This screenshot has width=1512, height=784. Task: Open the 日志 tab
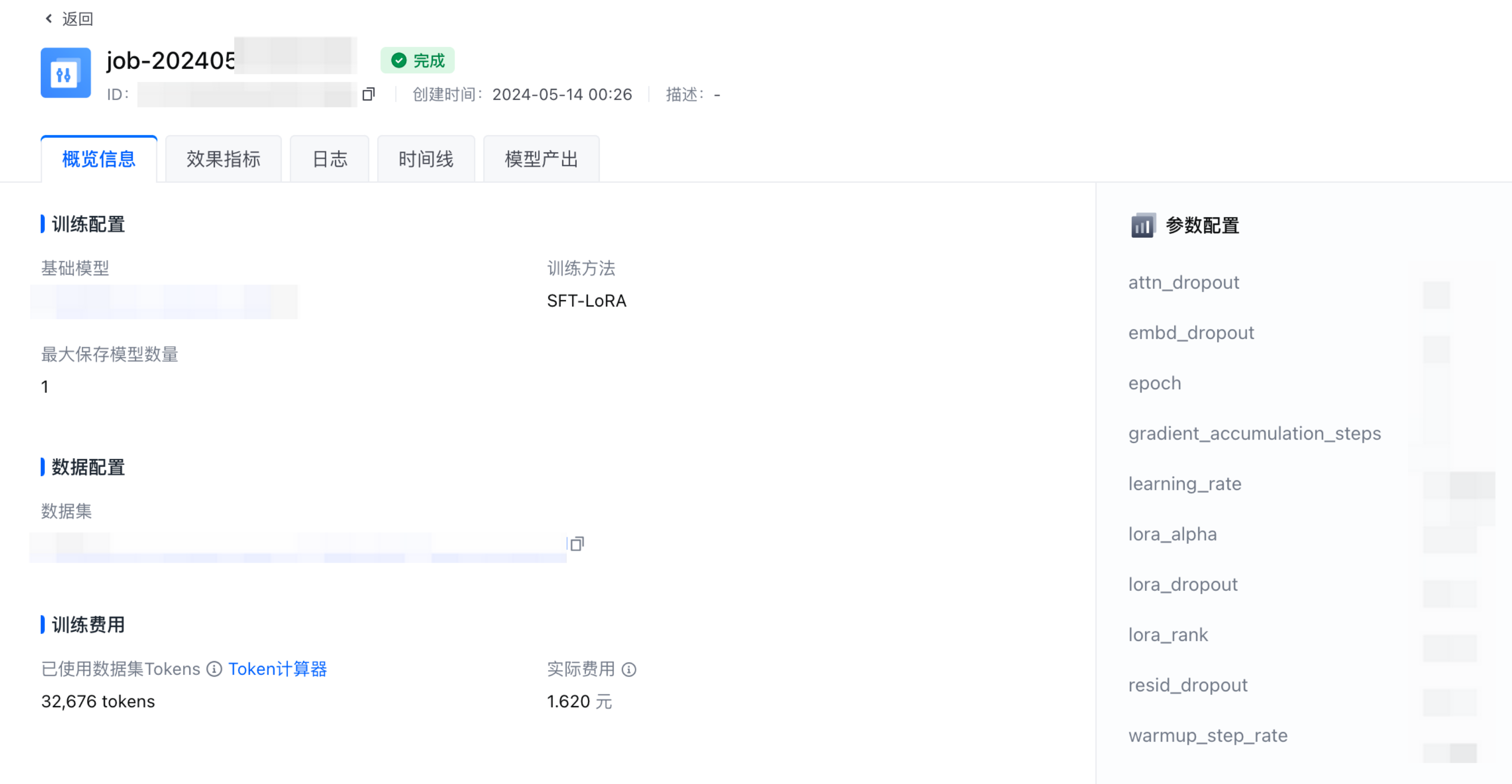(x=329, y=159)
